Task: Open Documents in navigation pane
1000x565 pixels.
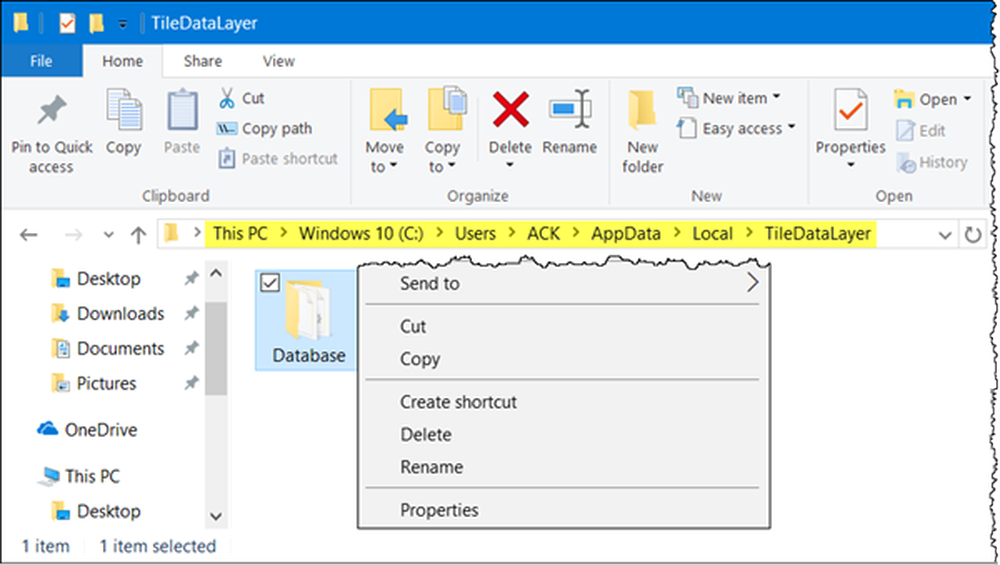Action: coord(120,349)
